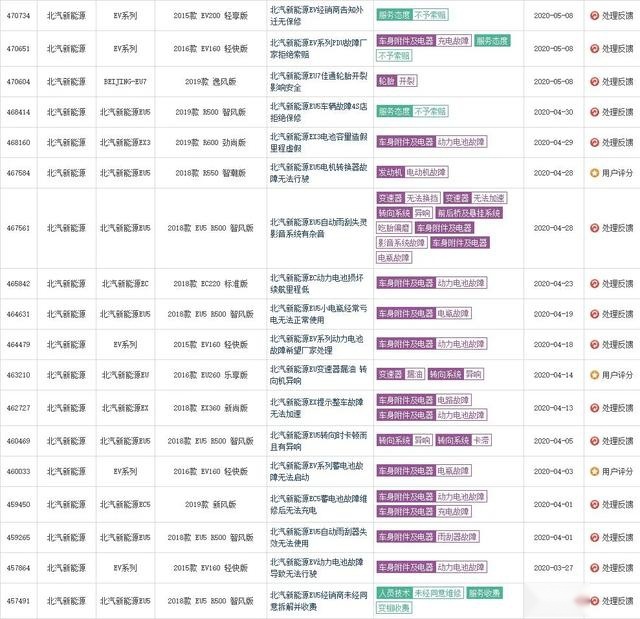Click complaint ID 467561
Image resolution: width=640 pixels, height=619 pixels.
tap(18, 228)
